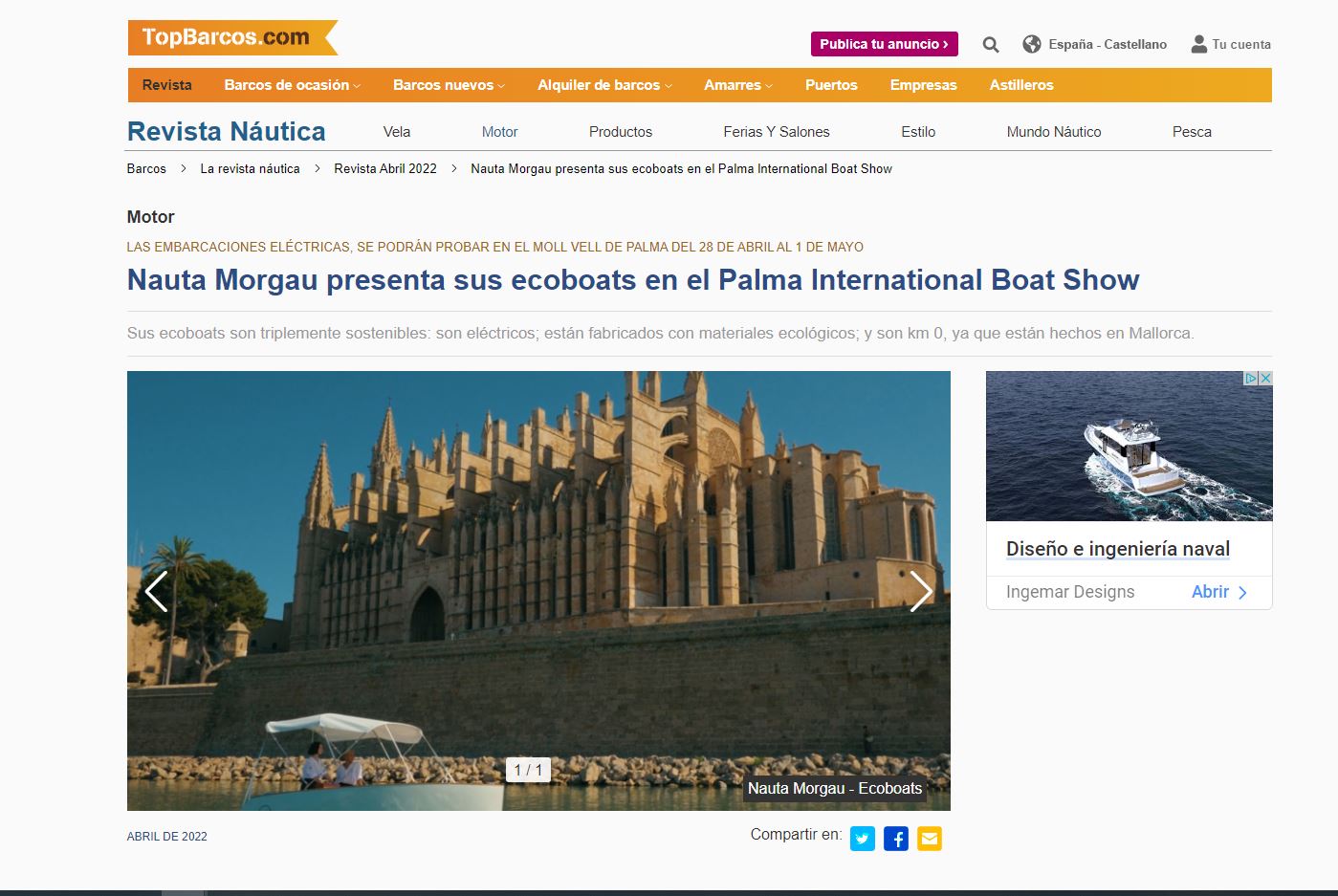Screen dimensions: 1338x896
Task: Open Puertos menu item
Action: point(831,85)
